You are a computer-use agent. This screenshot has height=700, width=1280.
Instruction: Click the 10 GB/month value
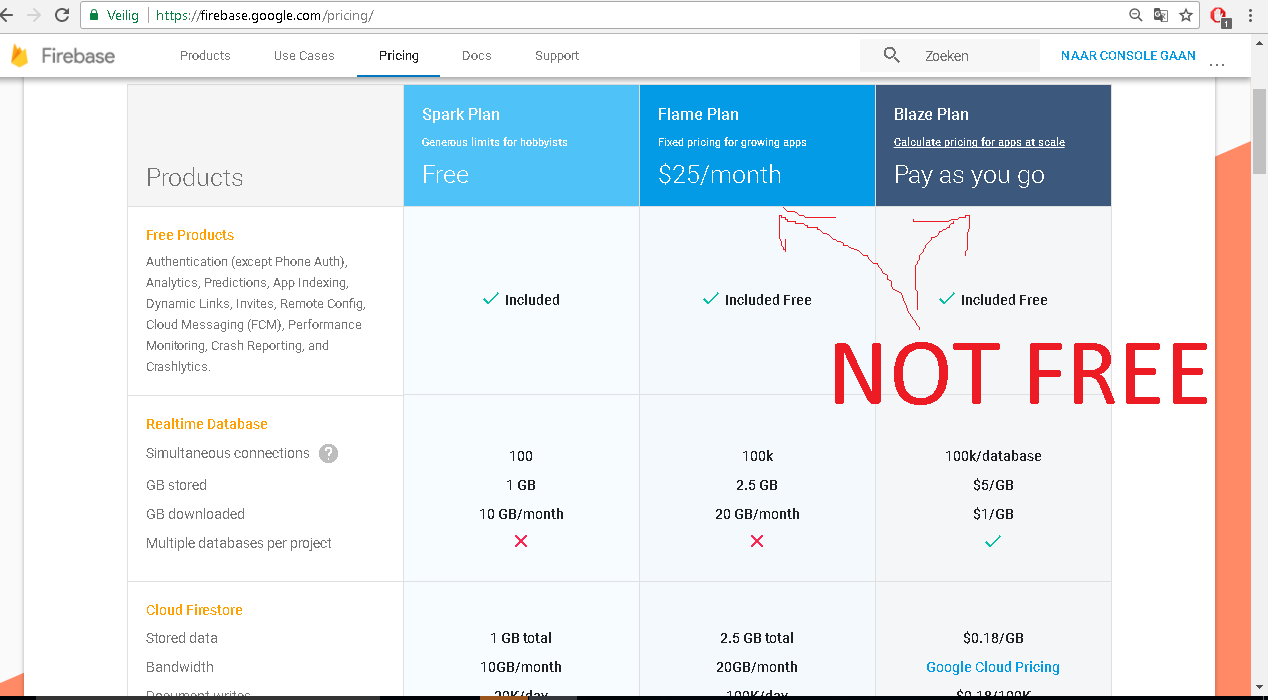click(x=521, y=514)
